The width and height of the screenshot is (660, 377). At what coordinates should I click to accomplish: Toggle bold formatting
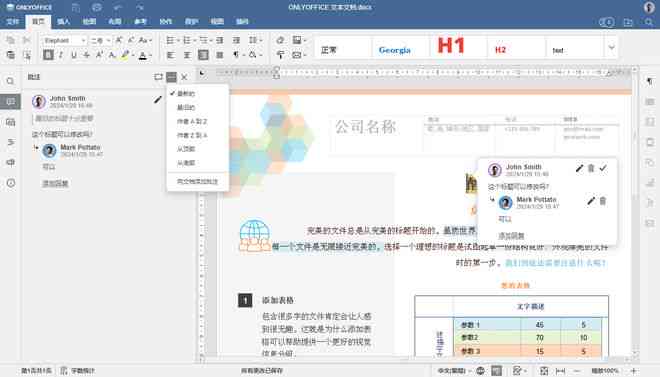[48, 55]
